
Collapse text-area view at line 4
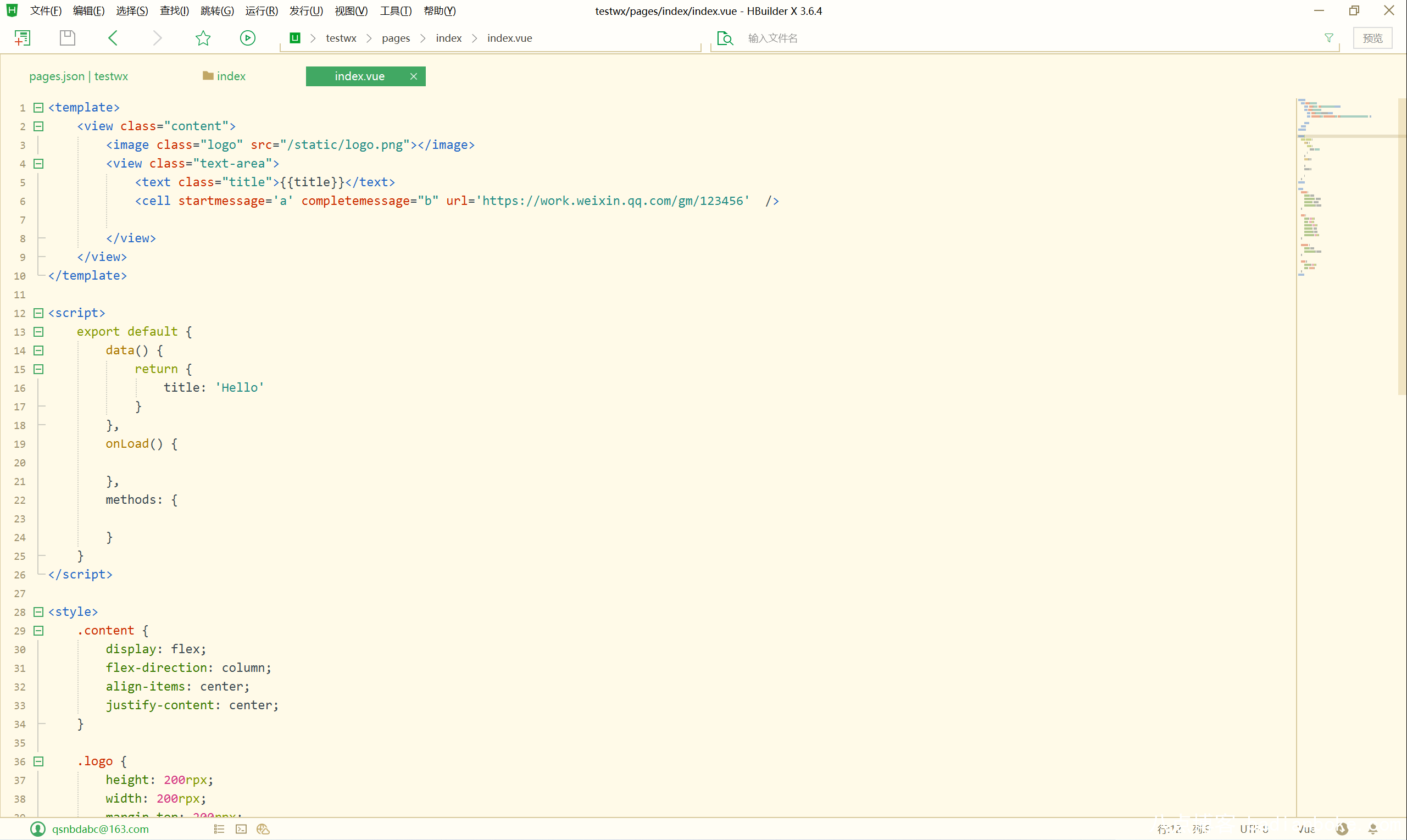tap(38, 164)
